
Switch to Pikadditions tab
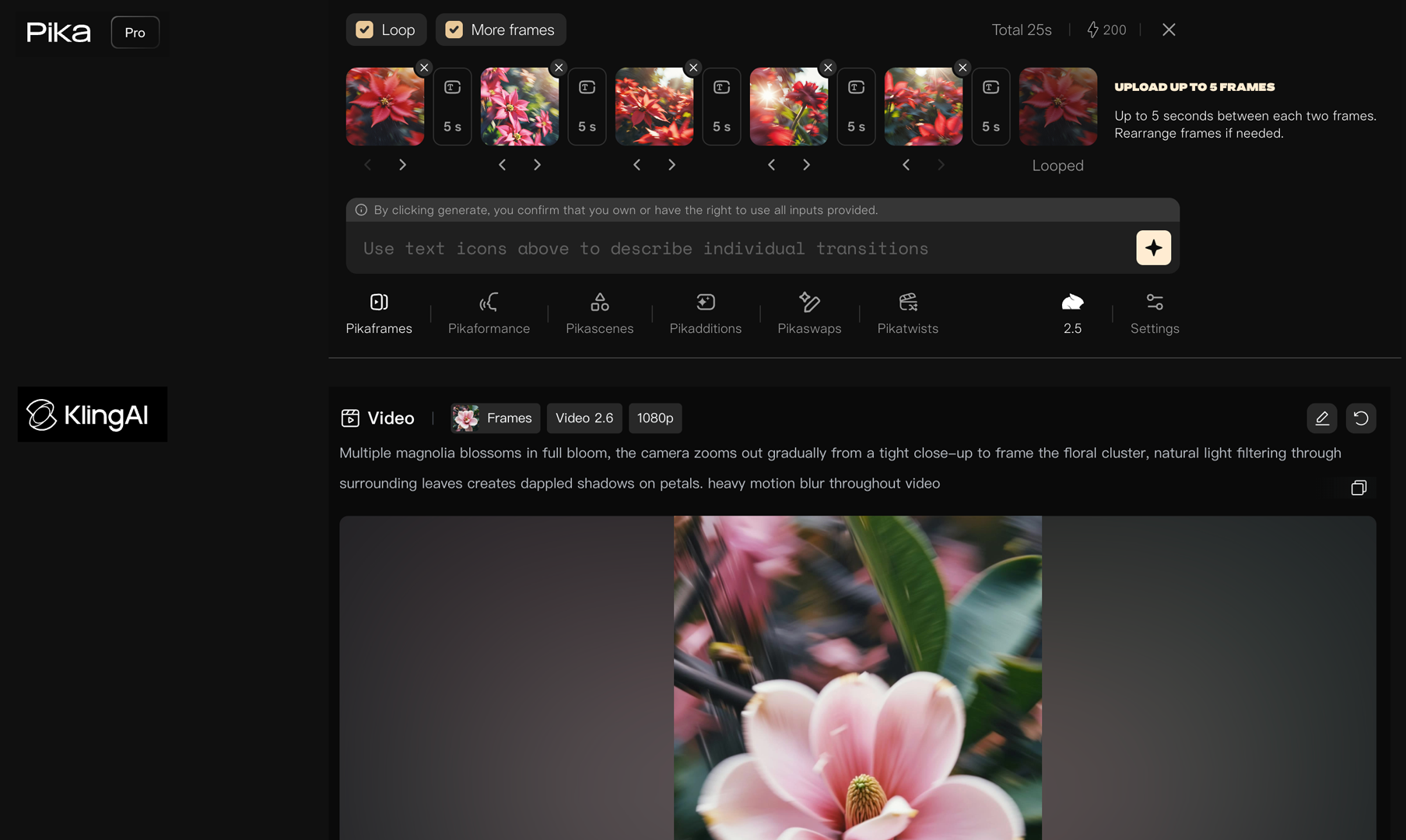coord(706,313)
